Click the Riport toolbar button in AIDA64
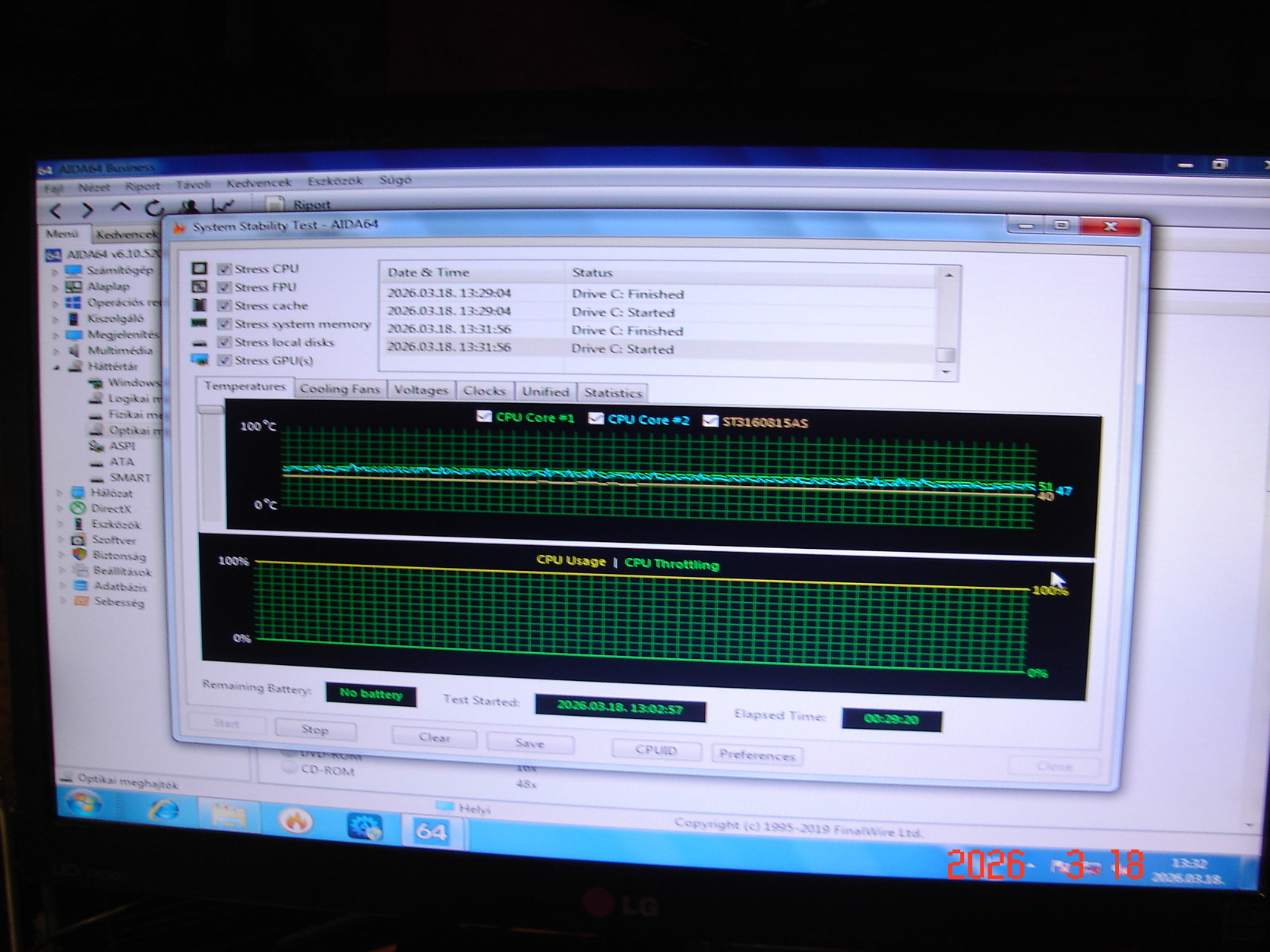This screenshot has height=952, width=1270. pyautogui.click(x=299, y=204)
